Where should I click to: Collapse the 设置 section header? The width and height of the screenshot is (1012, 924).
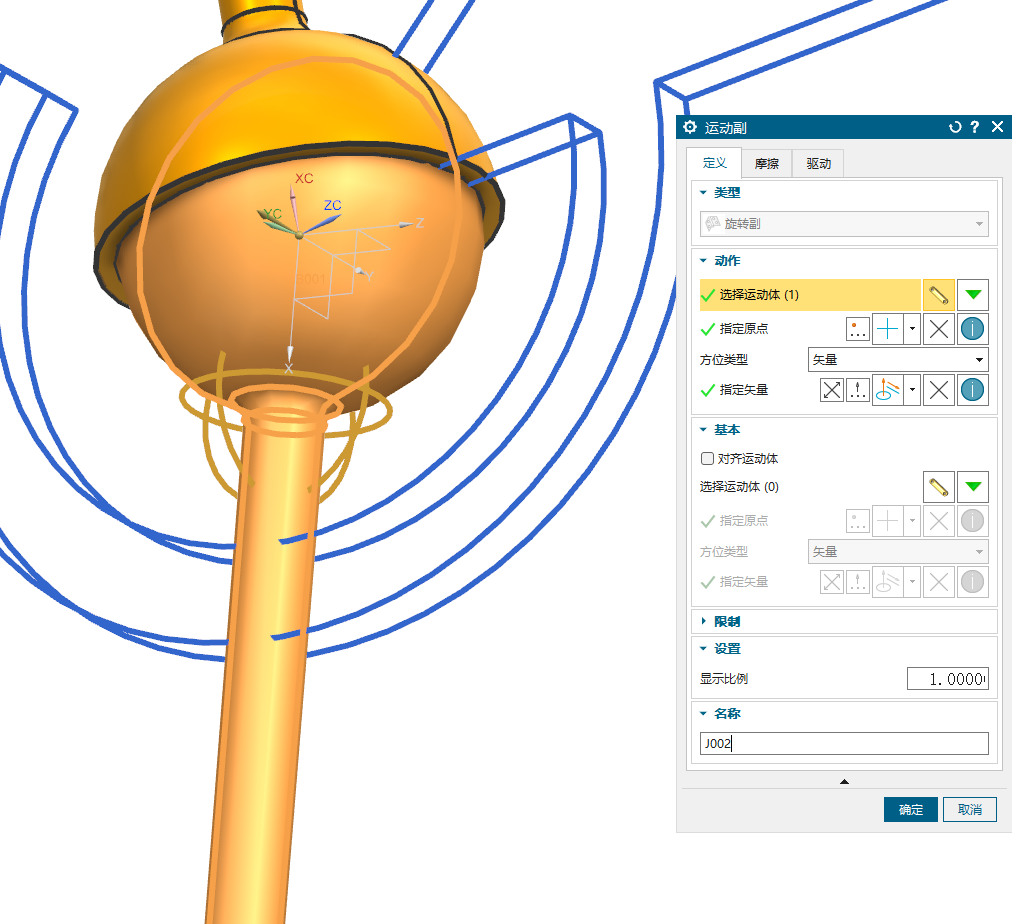point(726,649)
